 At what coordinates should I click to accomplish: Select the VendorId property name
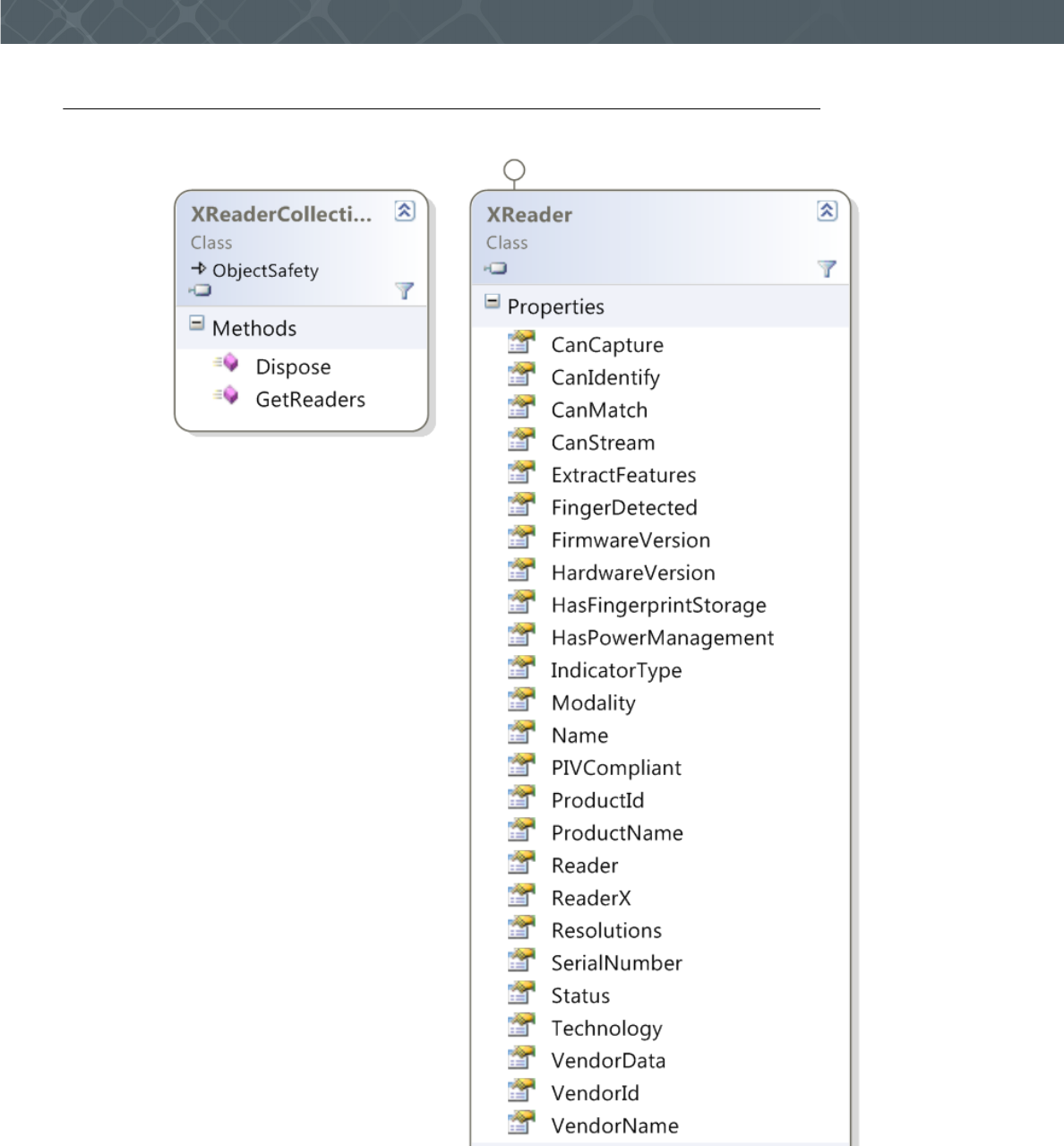point(595,1094)
